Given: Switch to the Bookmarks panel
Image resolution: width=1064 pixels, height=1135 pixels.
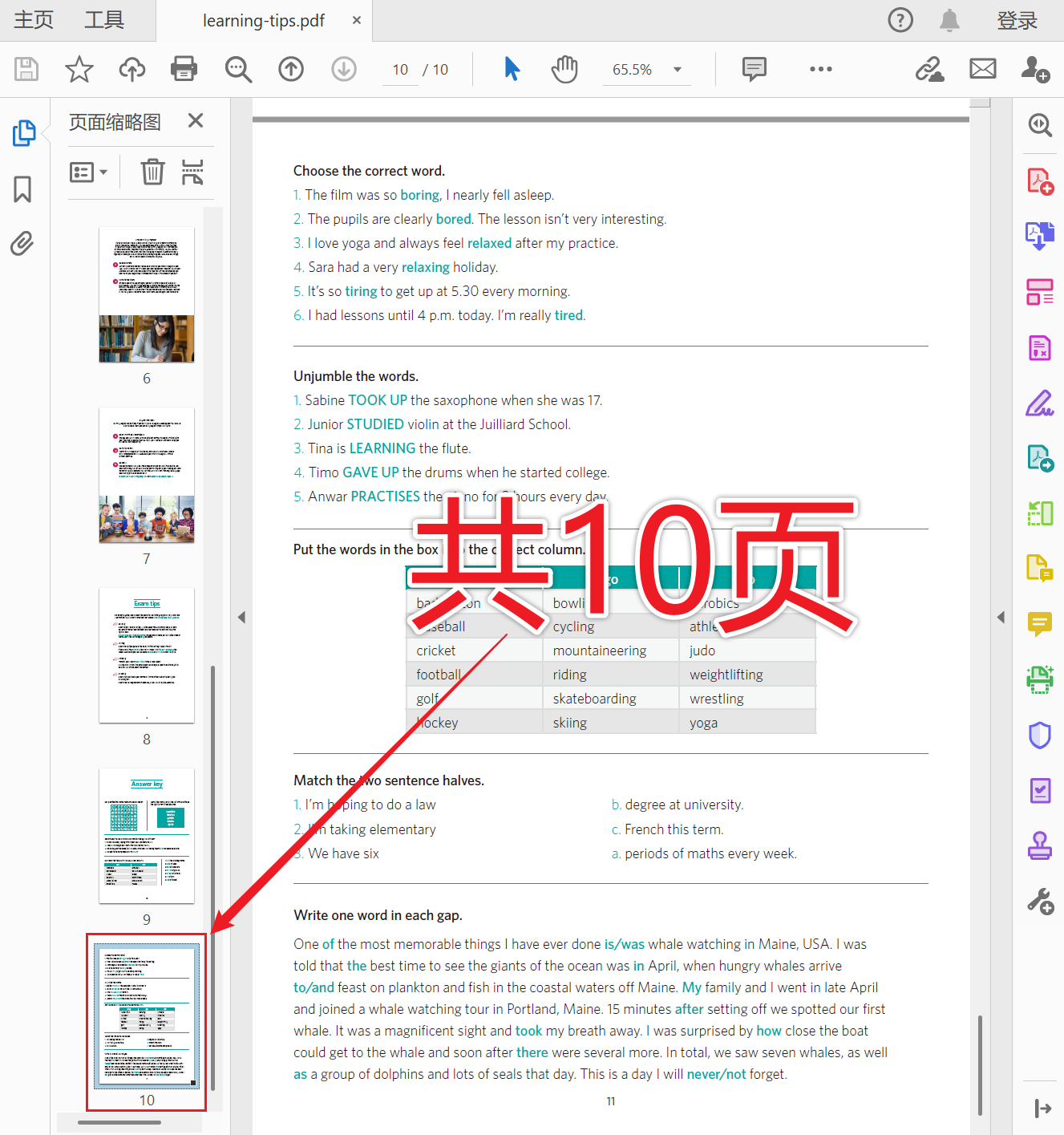Looking at the screenshot, I should coord(22,189).
